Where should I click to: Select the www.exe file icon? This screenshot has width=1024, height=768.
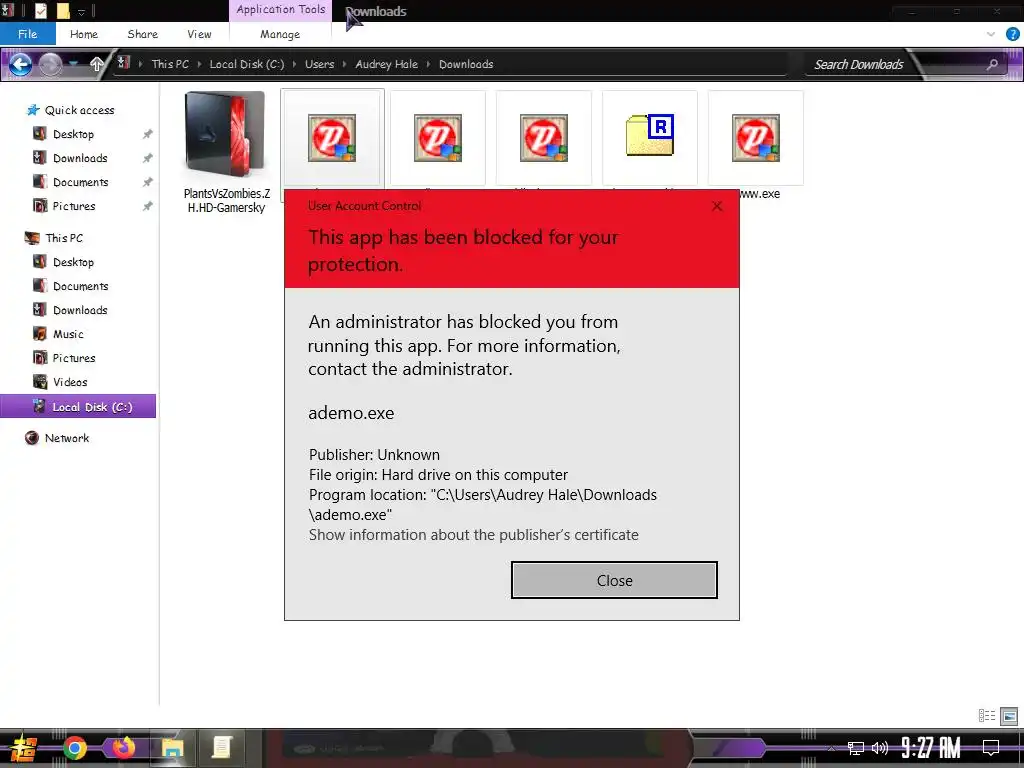[756, 138]
